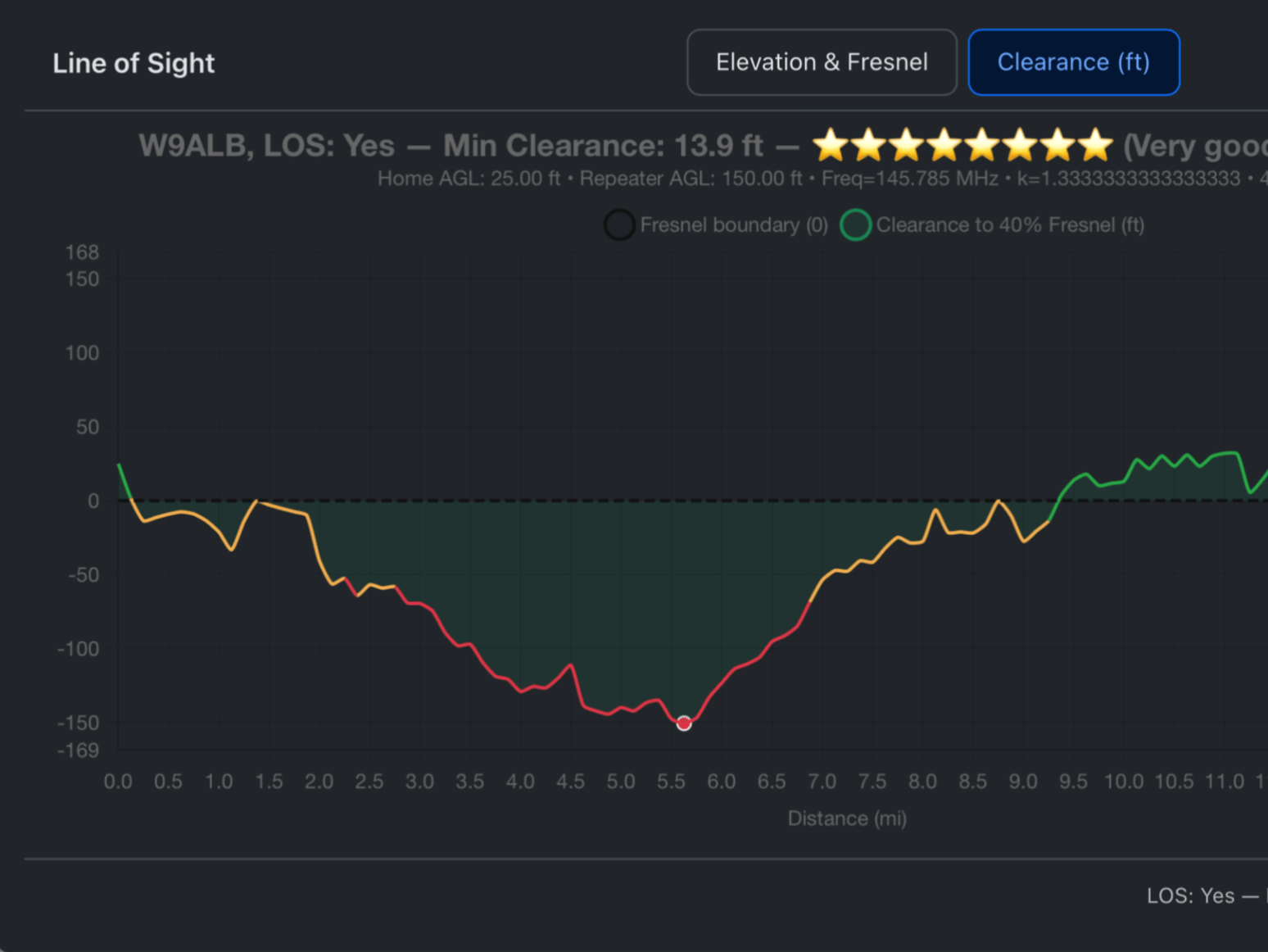Click the 5.0 tick on distance axis

point(620,782)
